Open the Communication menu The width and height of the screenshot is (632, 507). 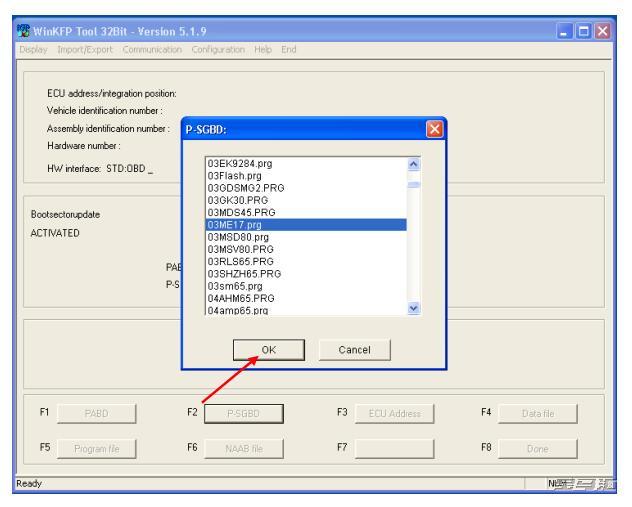coord(152,50)
